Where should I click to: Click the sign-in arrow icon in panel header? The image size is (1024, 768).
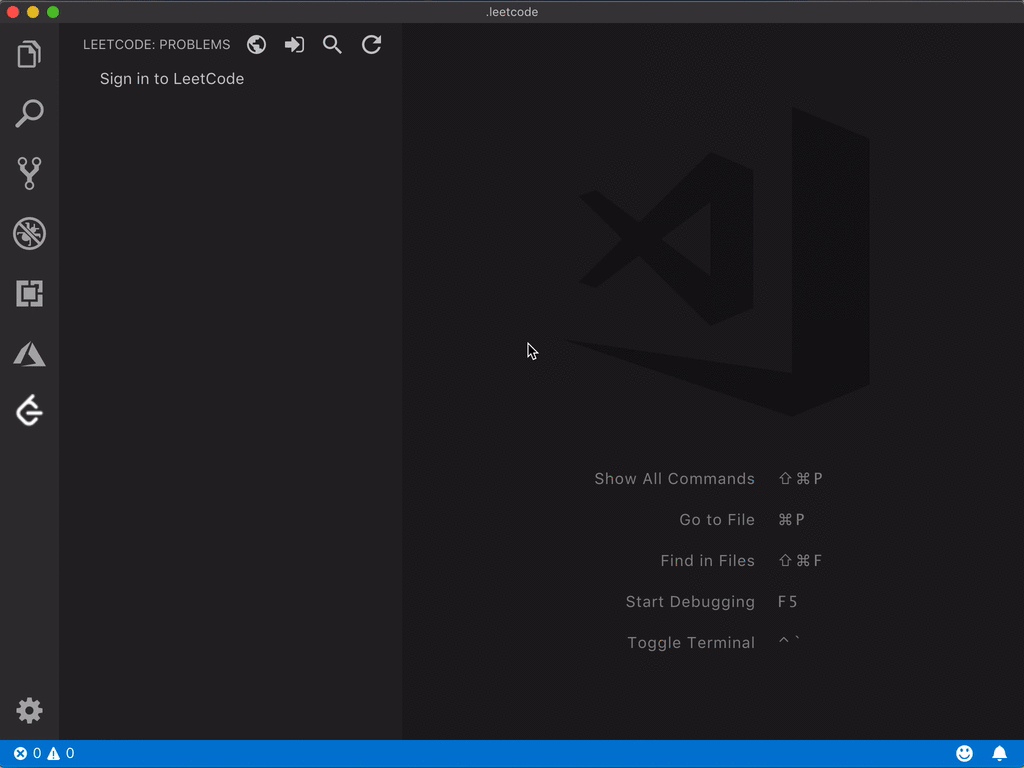point(294,45)
